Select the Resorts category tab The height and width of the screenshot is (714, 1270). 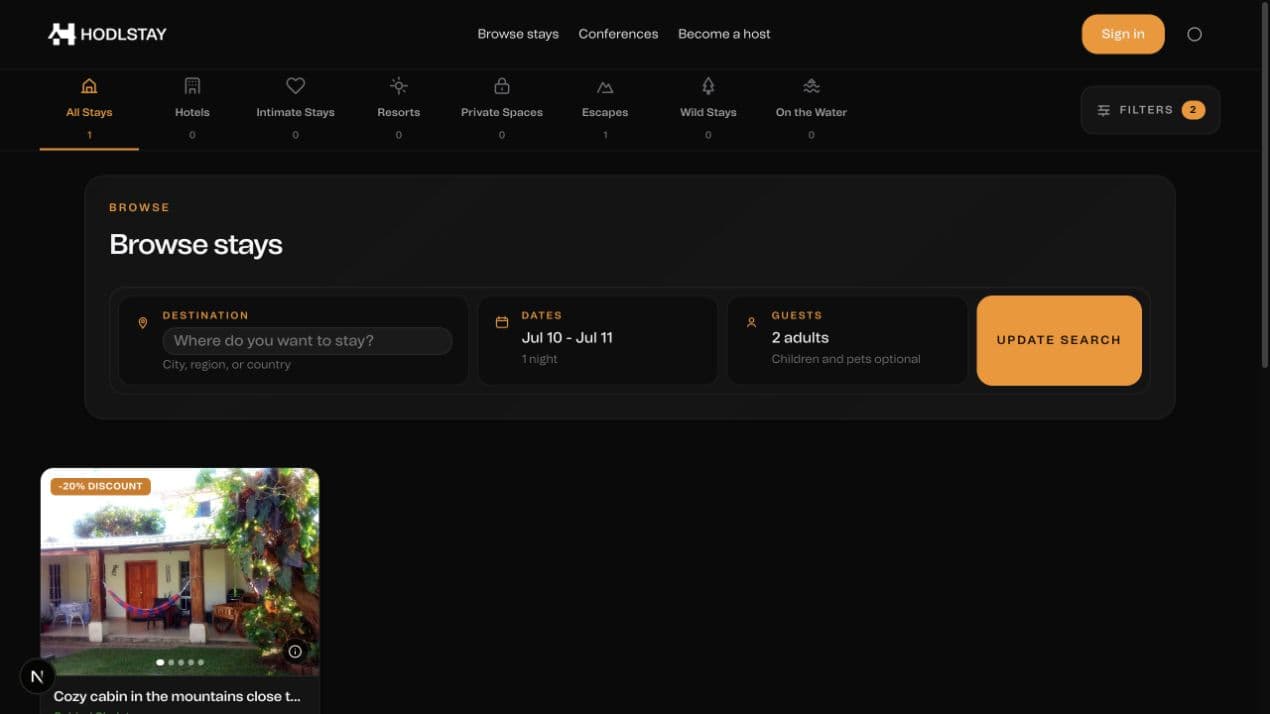click(398, 110)
